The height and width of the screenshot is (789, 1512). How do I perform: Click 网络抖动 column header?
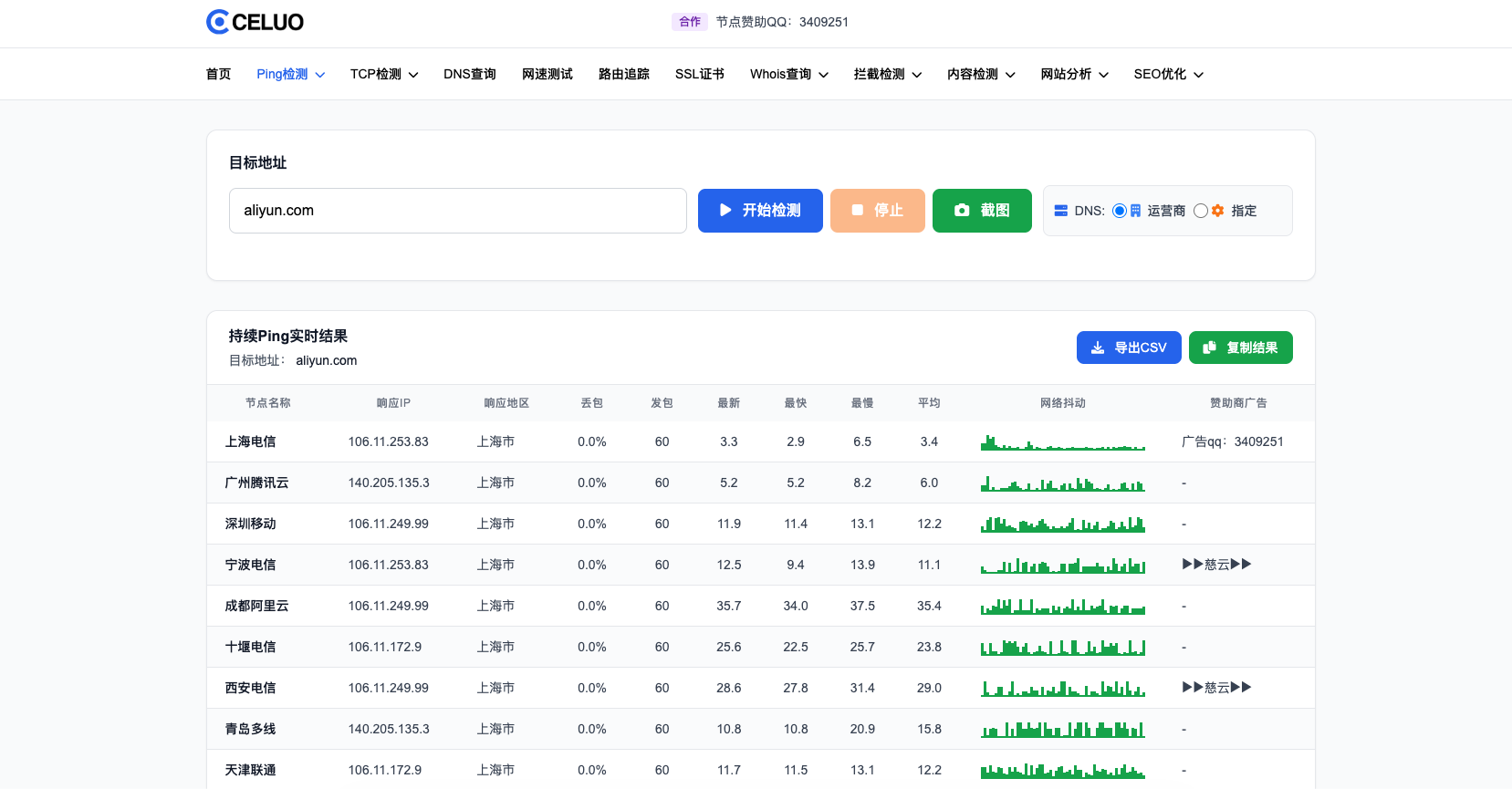pos(1063,403)
